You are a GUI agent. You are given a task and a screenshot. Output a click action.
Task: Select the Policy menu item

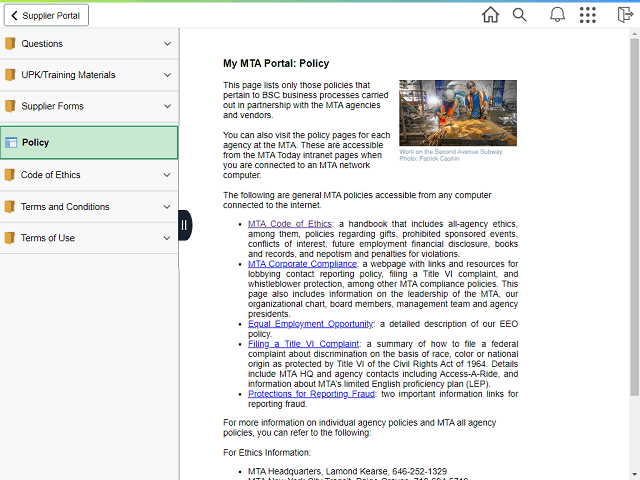89,142
